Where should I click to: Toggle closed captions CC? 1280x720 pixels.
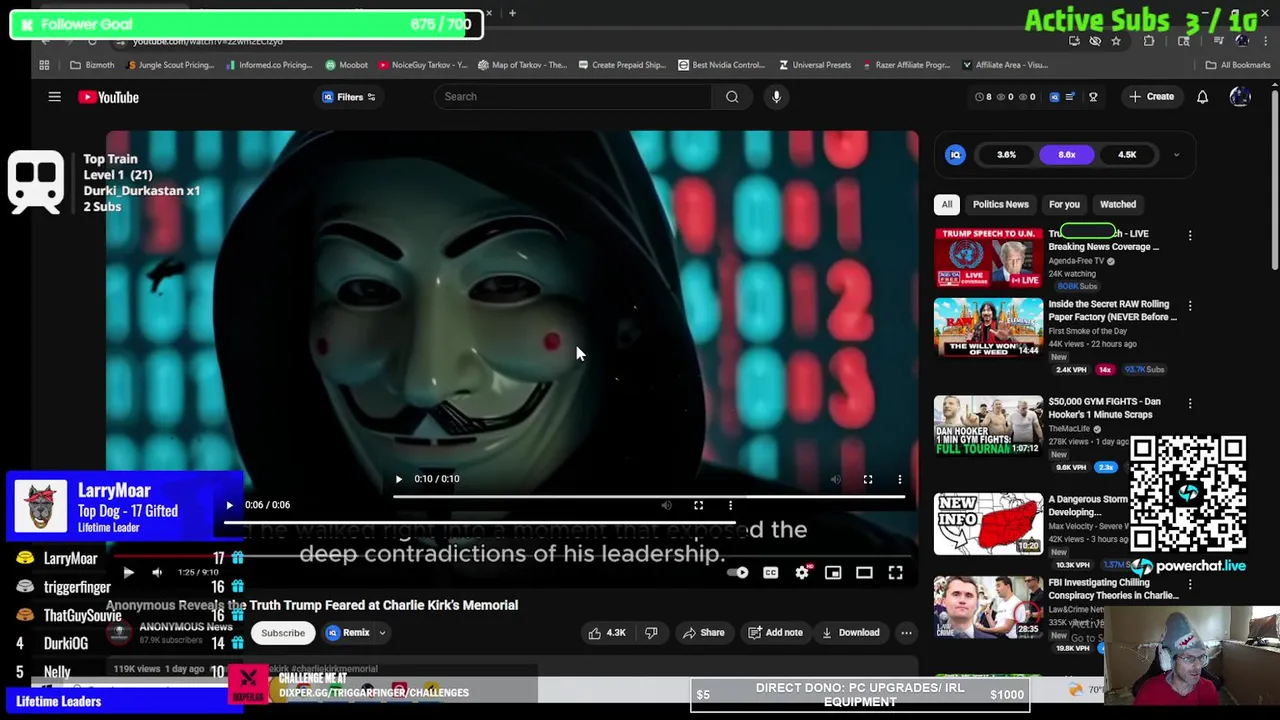770,573
